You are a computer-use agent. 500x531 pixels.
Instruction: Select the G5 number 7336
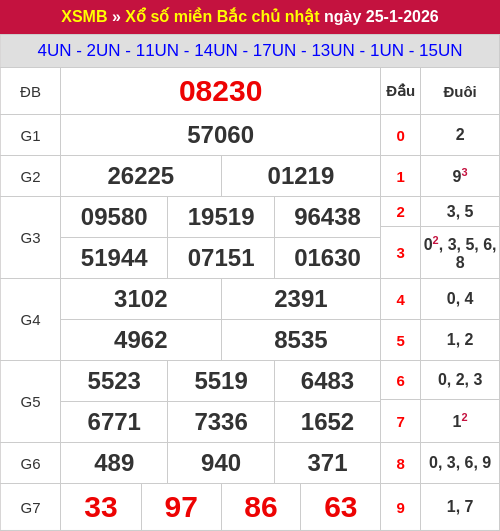pyautogui.click(x=221, y=422)
